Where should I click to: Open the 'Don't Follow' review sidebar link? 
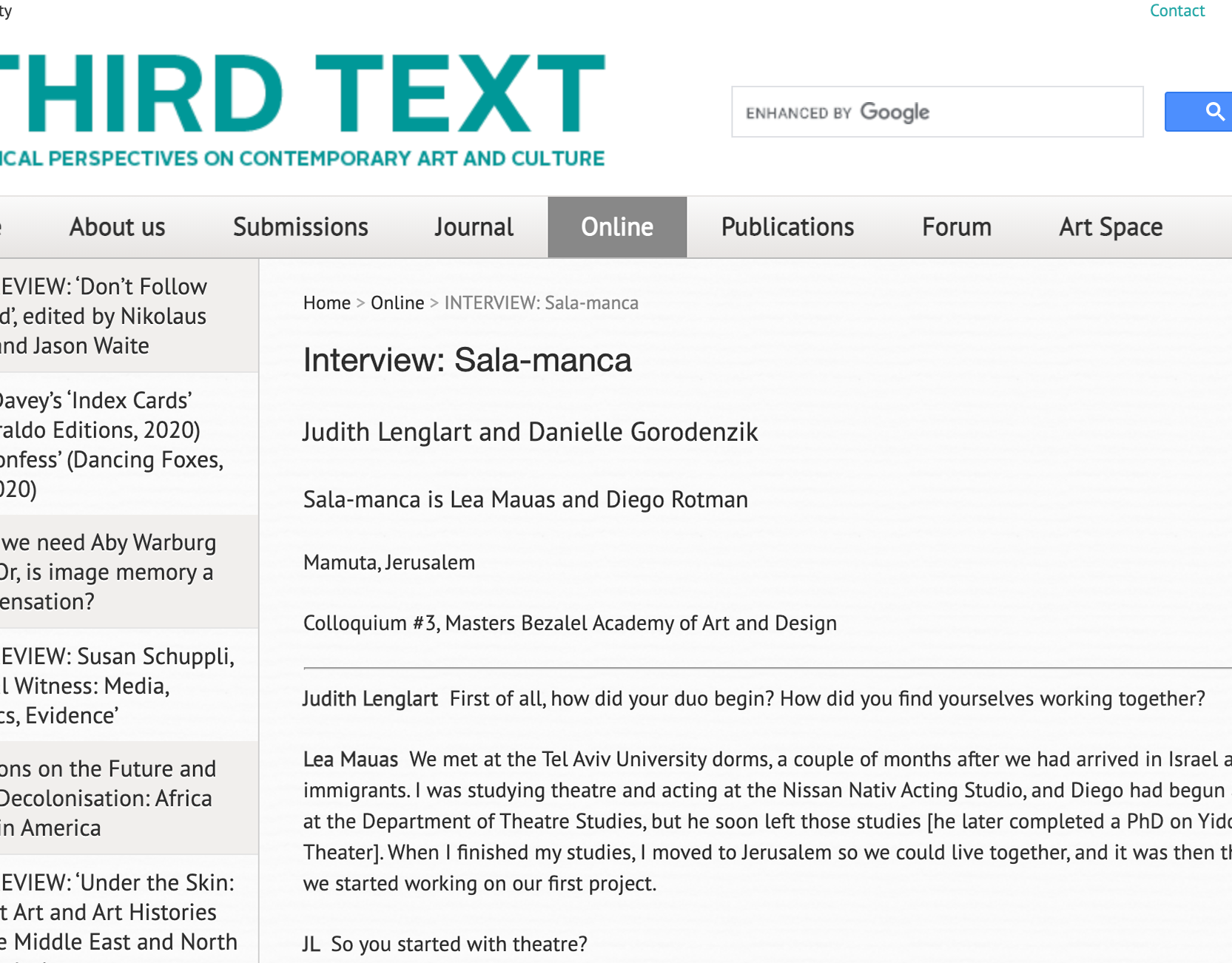click(x=129, y=316)
